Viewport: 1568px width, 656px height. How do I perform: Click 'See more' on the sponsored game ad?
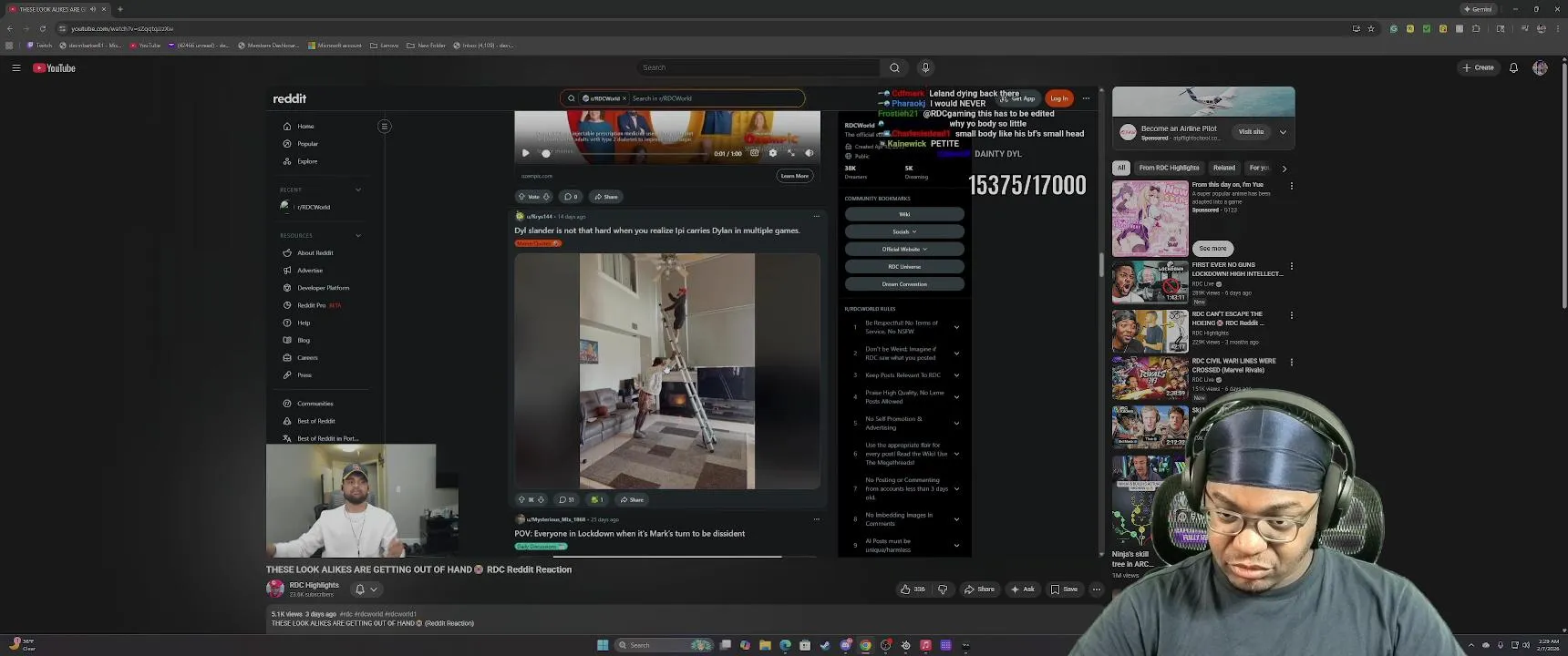tap(1212, 248)
